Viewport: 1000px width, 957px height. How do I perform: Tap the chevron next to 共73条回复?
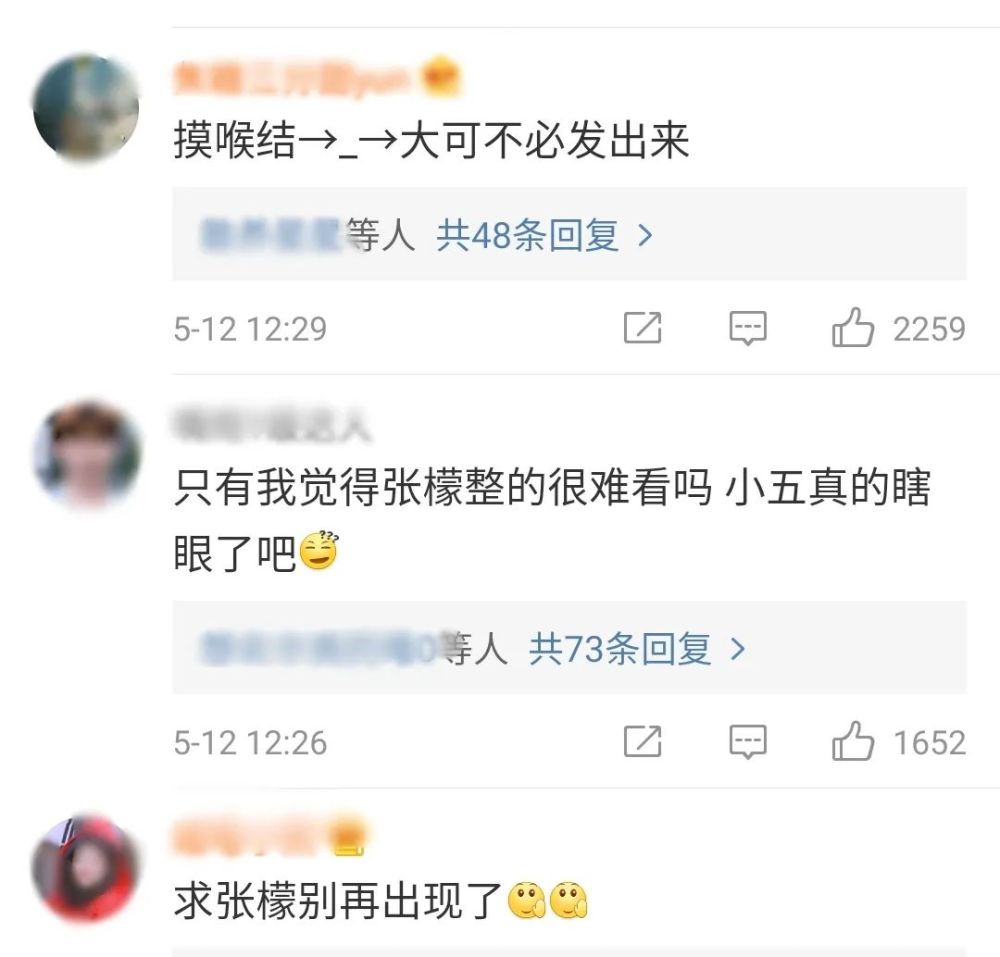[x=738, y=649]
